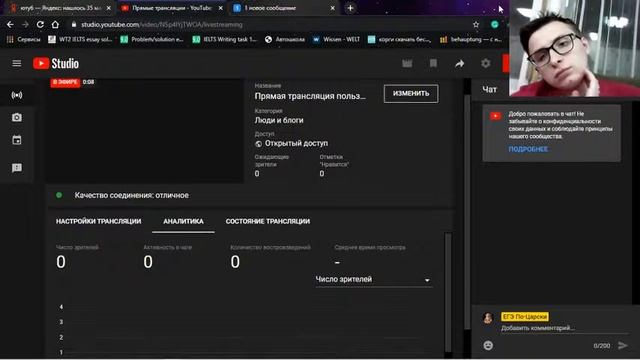This screenshot has width=640, height=360.
Task: Open the Сервисы apps bookmark
Action: coord(24,39)
